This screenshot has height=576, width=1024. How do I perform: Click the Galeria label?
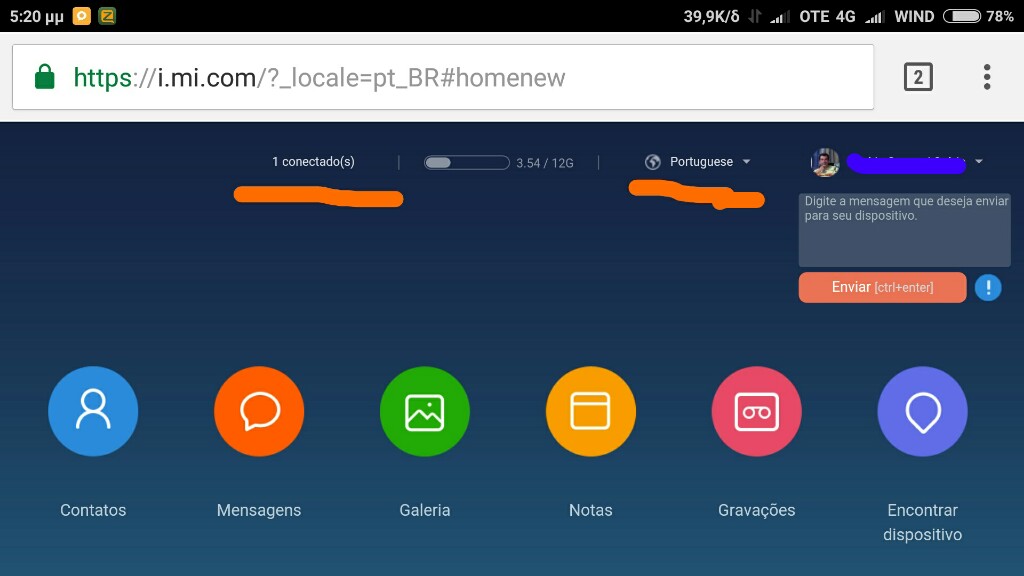(425, 510)
